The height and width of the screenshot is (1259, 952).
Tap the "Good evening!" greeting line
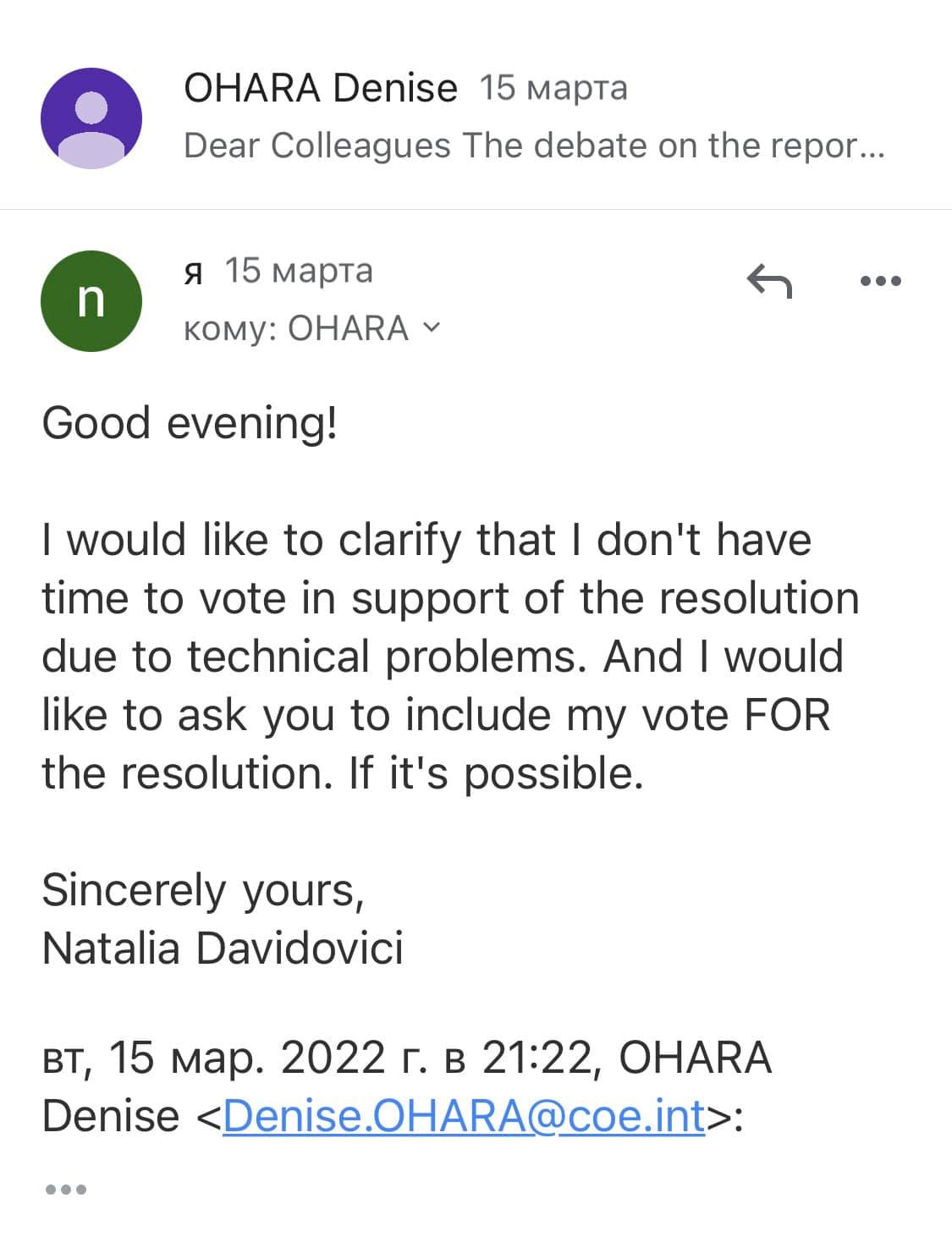(x=190, y=423)
